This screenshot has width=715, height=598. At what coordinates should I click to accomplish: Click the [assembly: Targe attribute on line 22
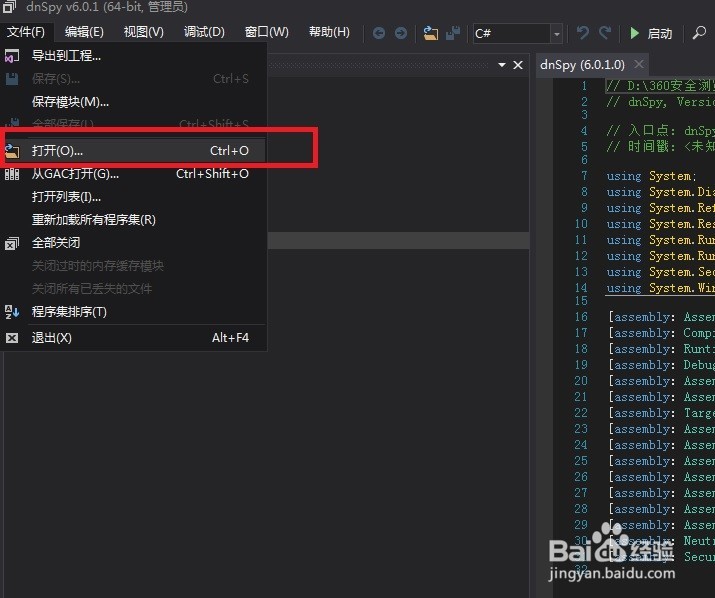click(x=662, y=413)
